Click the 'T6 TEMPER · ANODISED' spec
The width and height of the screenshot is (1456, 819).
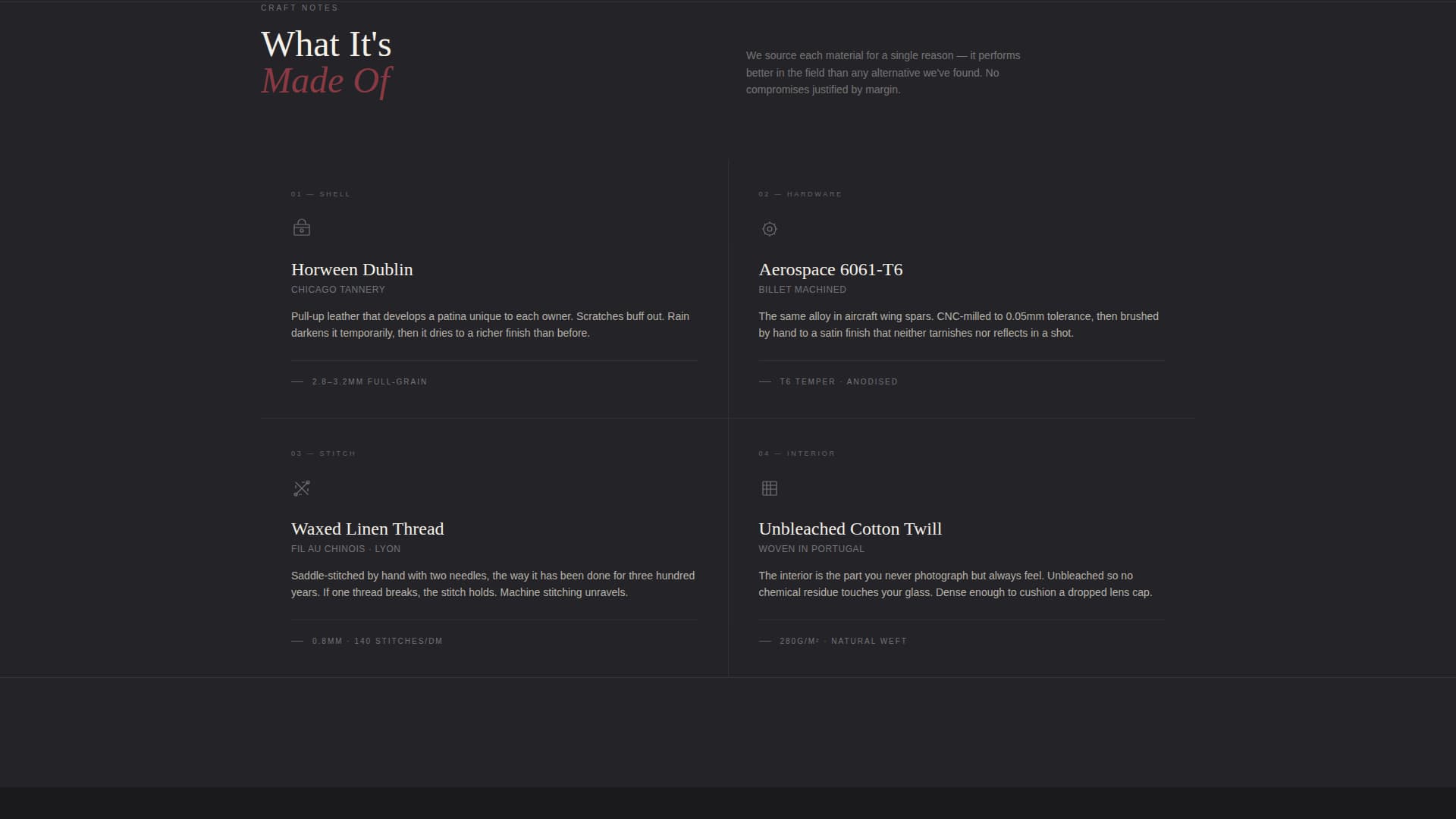[839, 382]
